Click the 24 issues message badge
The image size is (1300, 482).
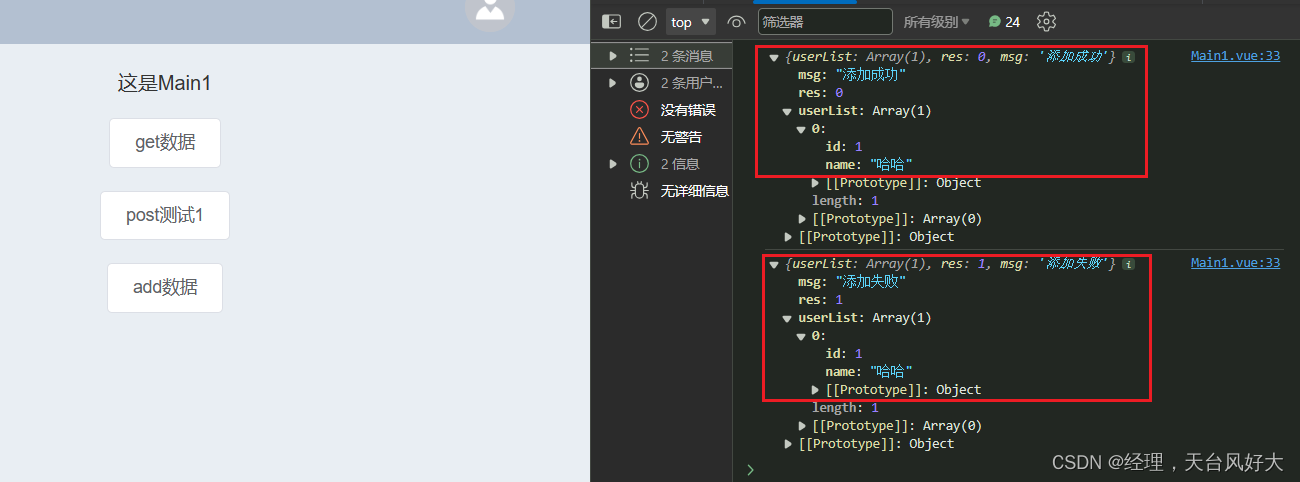point(1004,21)
